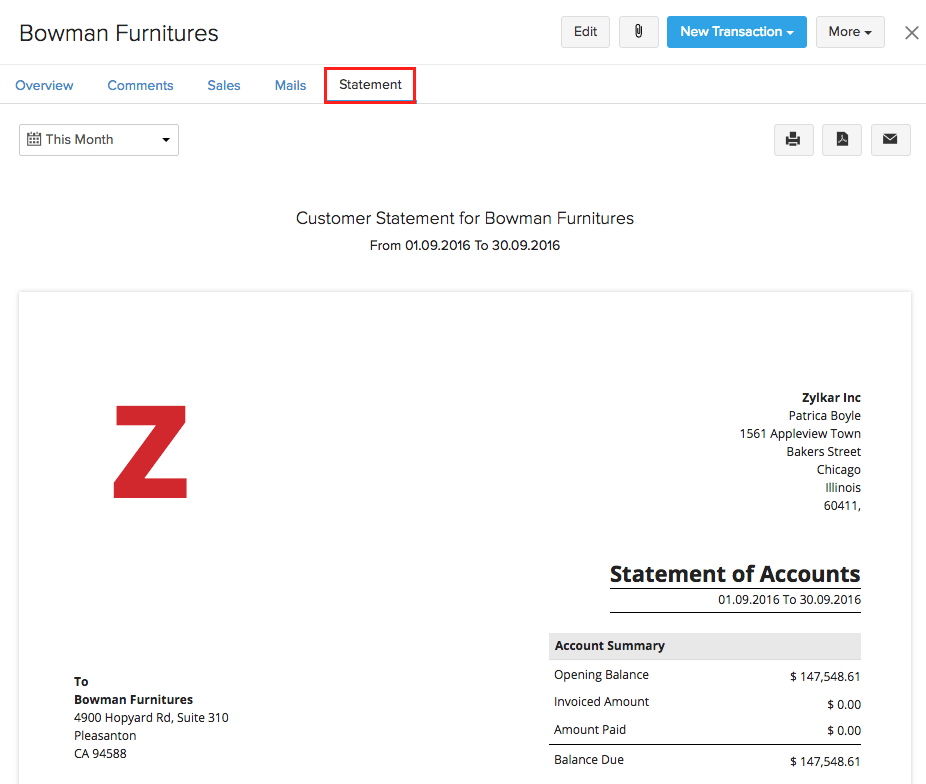Print the customer statement

(793, 140)
